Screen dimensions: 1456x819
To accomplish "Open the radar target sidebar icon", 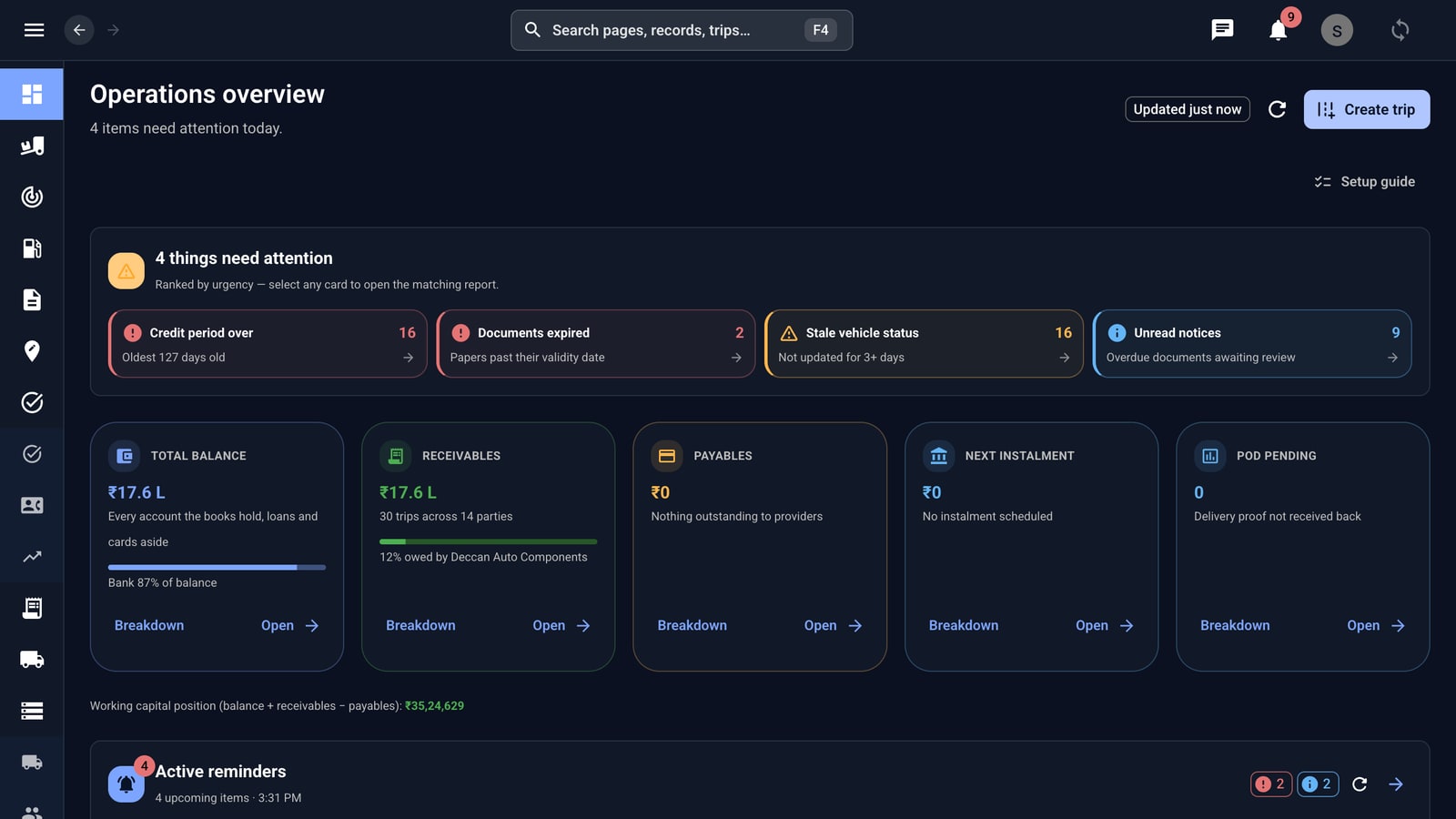I will pyautogui.click(x=32, y=197).
